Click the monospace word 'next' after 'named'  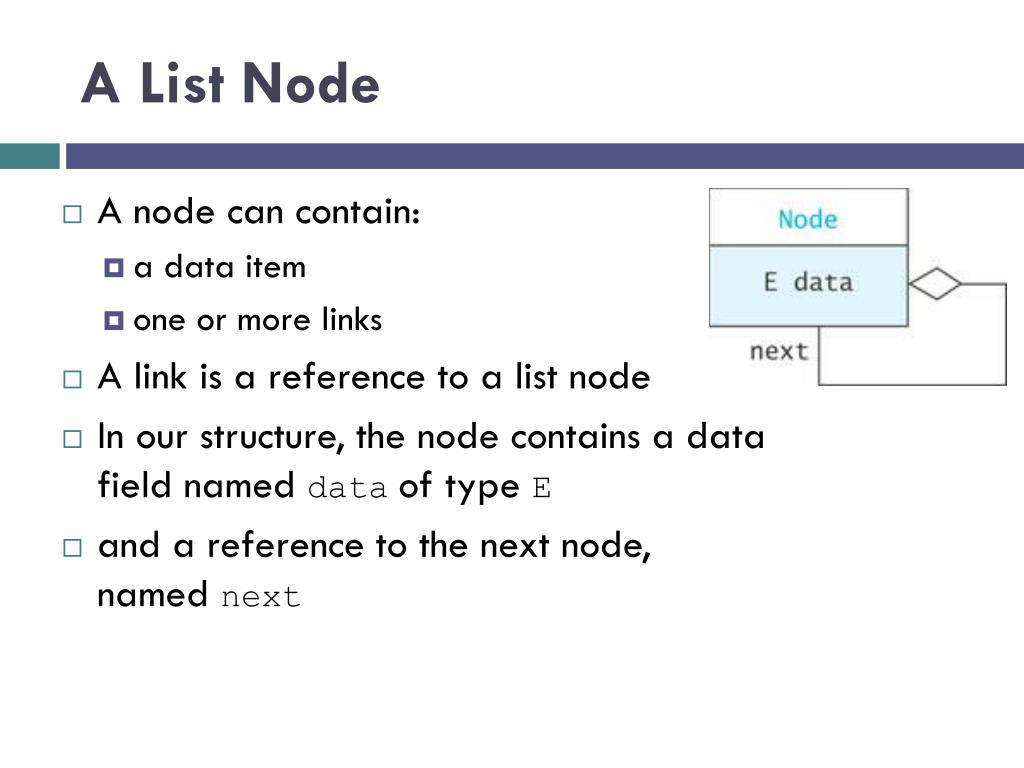pyautogui.click(x=261, y=597)
